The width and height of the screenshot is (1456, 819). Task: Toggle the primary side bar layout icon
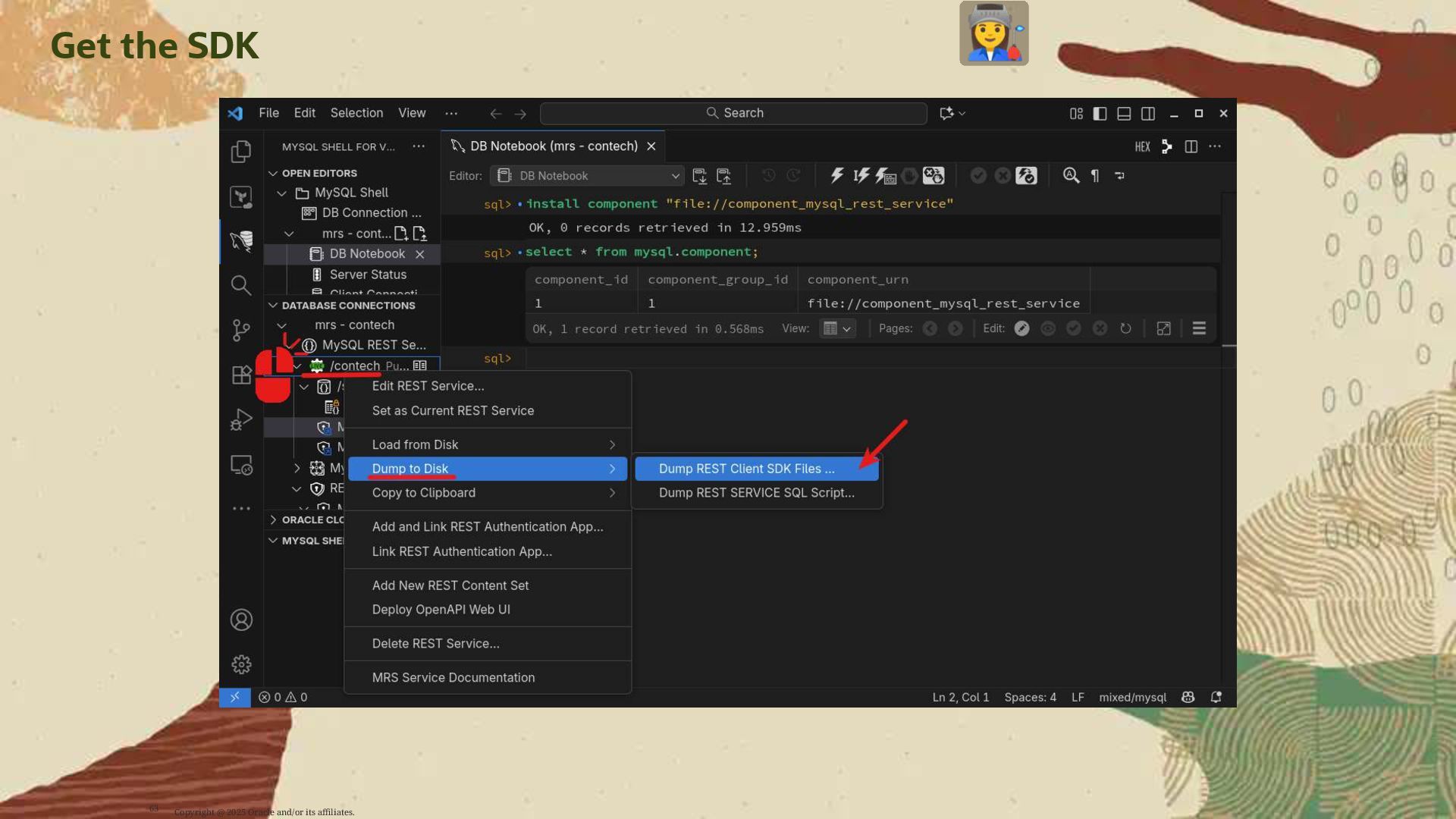pos(1100,113)
